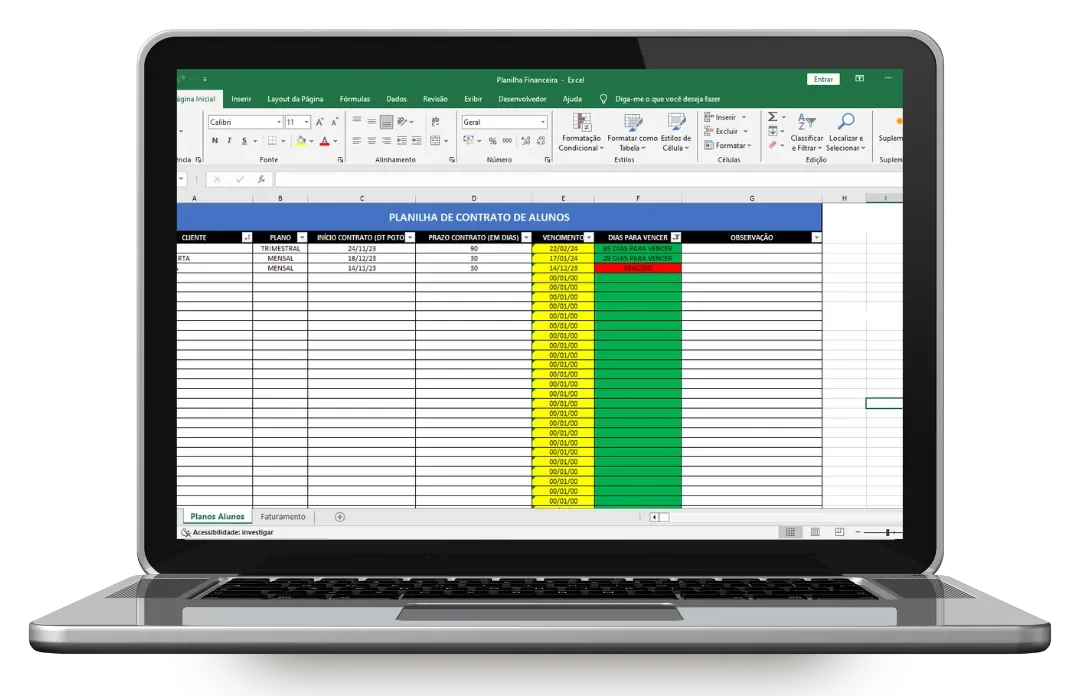Click the insert function fx icon
Viewport: 1080px width, 696px height.
pyautogui.click(x=261, y=179)
